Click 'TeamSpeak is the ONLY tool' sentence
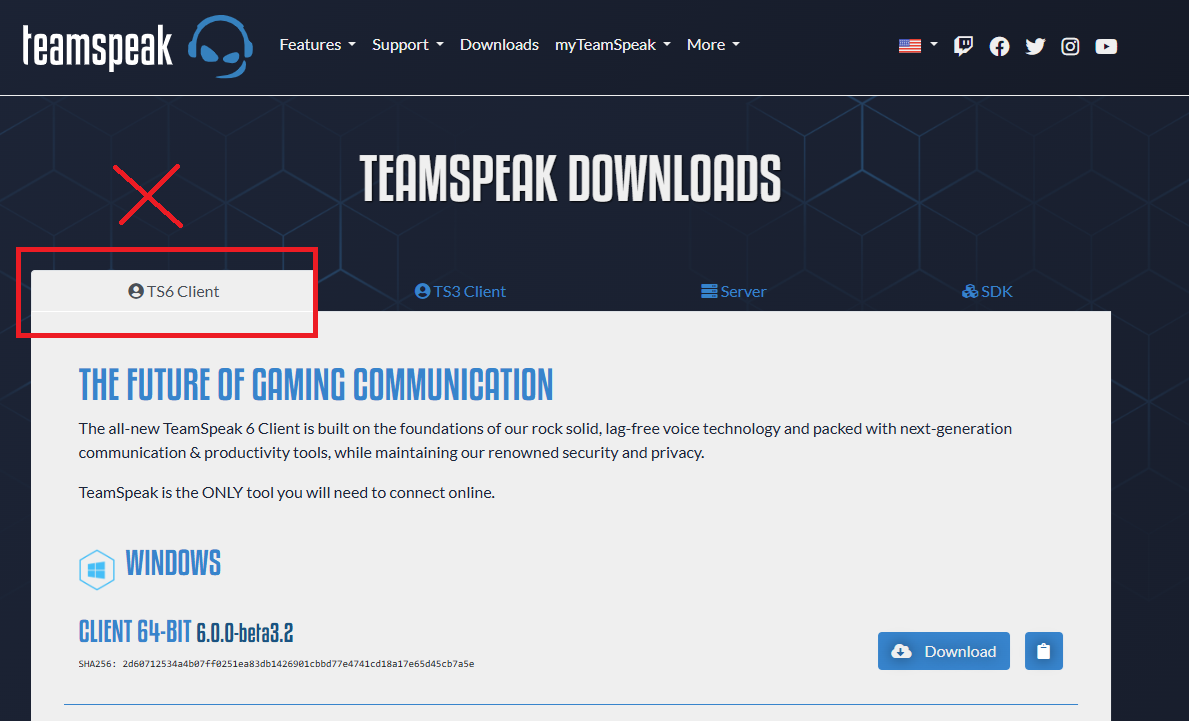This screenshot has width=1189, height=721. point(287,493)
